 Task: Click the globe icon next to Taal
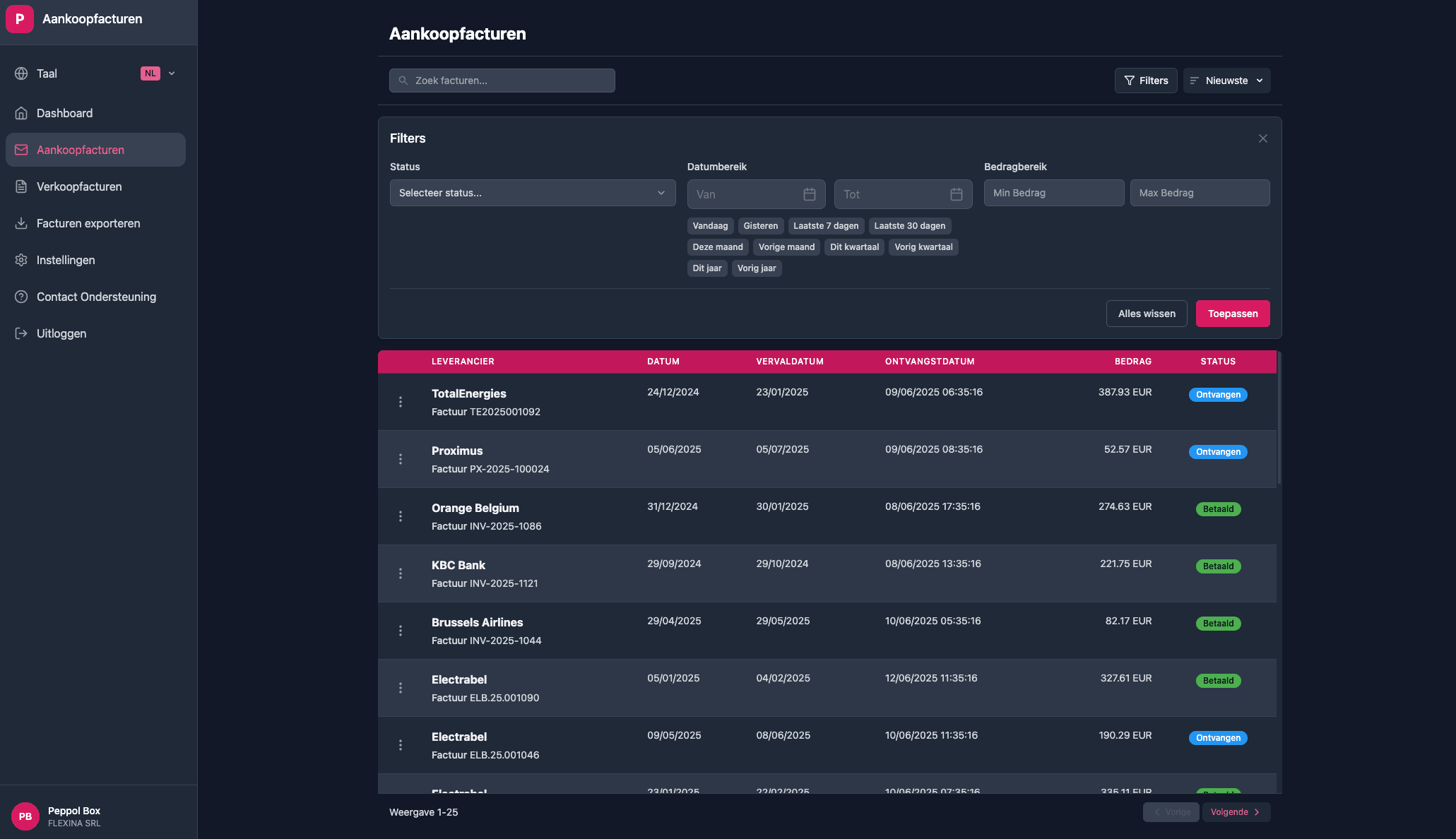coord(21,73)
